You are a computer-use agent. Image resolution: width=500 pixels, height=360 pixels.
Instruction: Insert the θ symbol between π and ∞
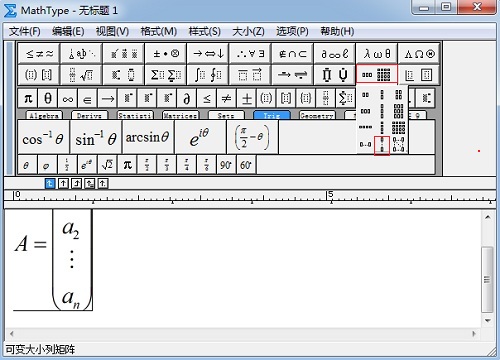tap(48, 99)
